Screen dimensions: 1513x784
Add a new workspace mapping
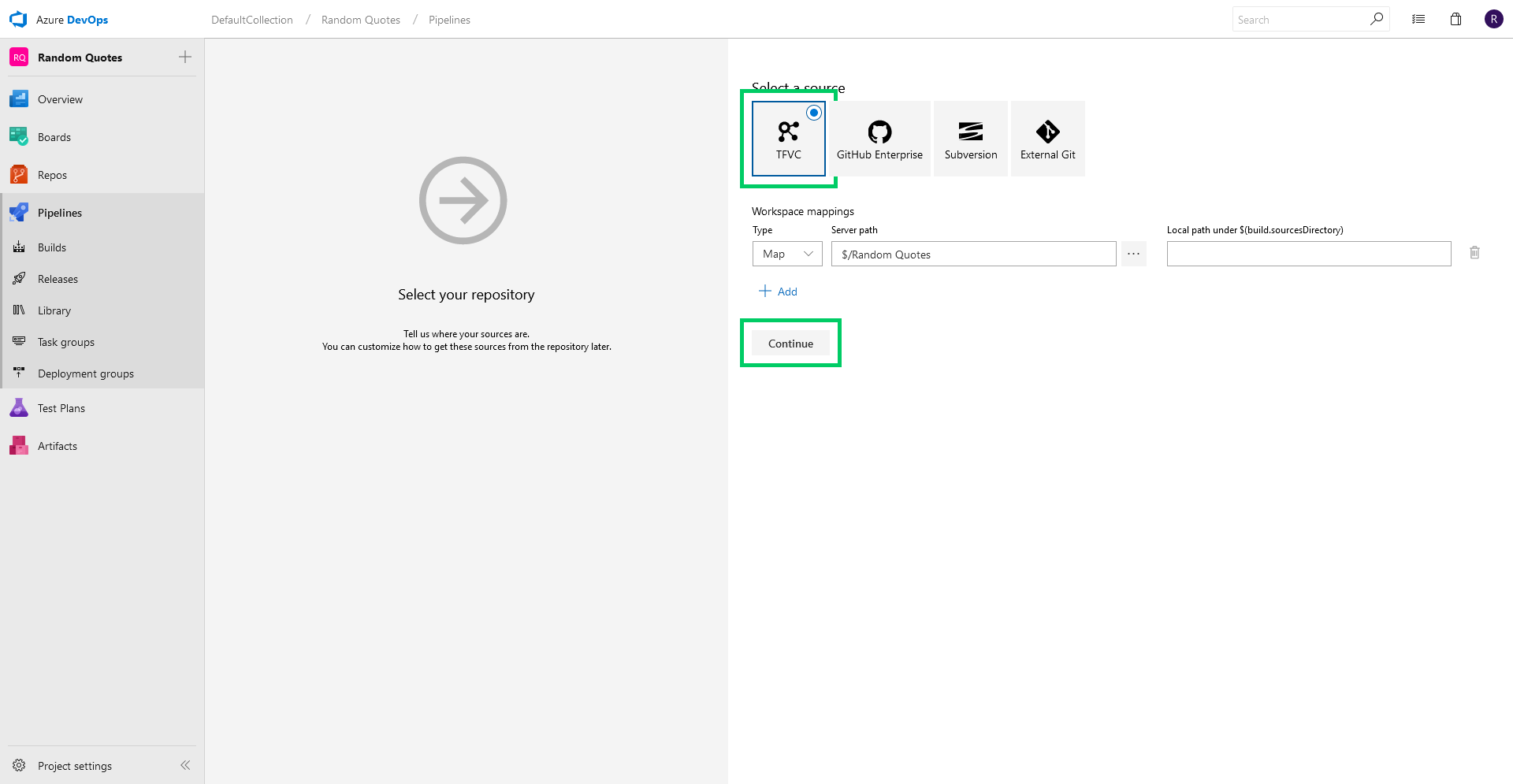[778, 292]
